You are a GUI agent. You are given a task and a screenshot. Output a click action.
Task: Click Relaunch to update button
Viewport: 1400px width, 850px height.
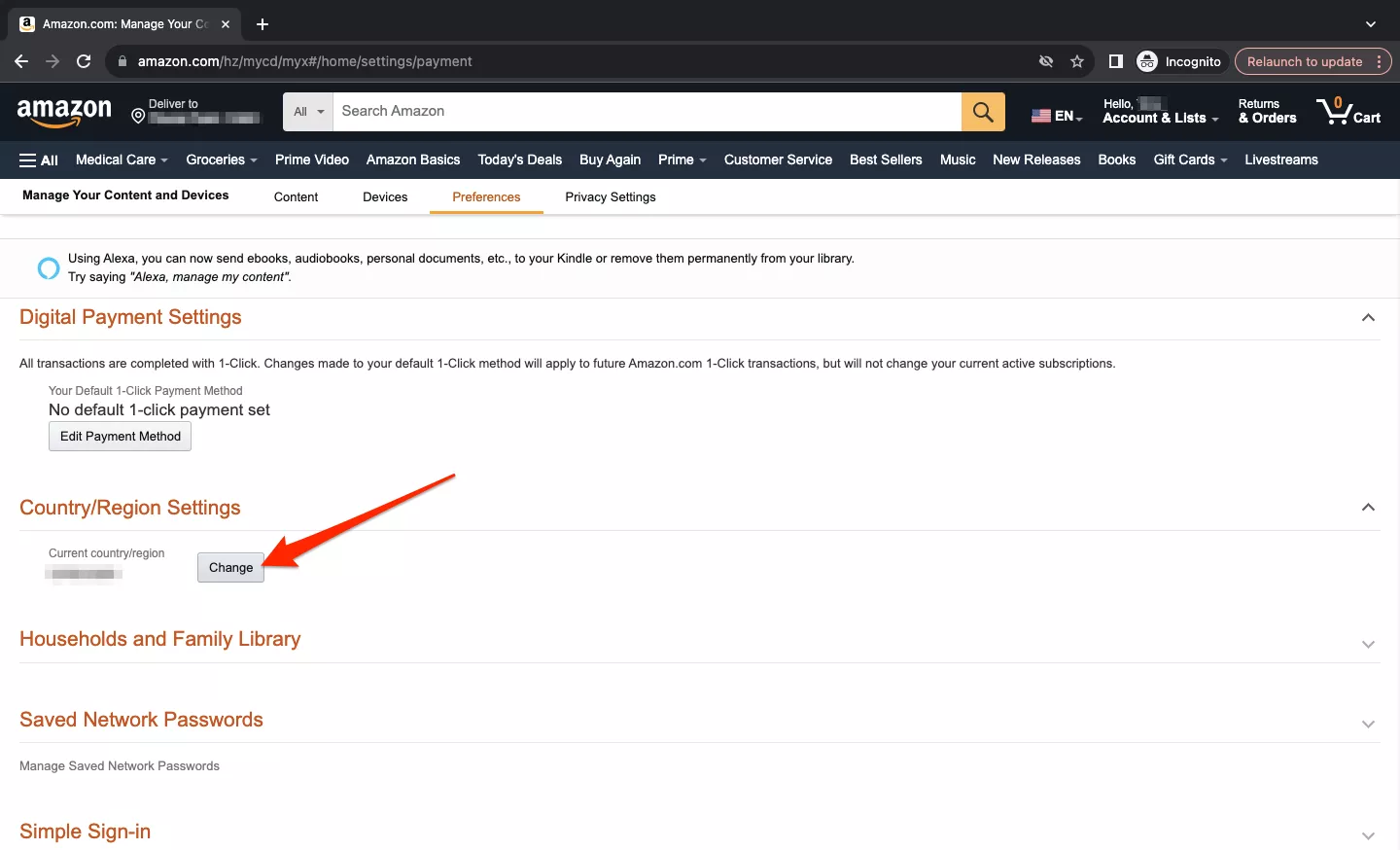1305,61
